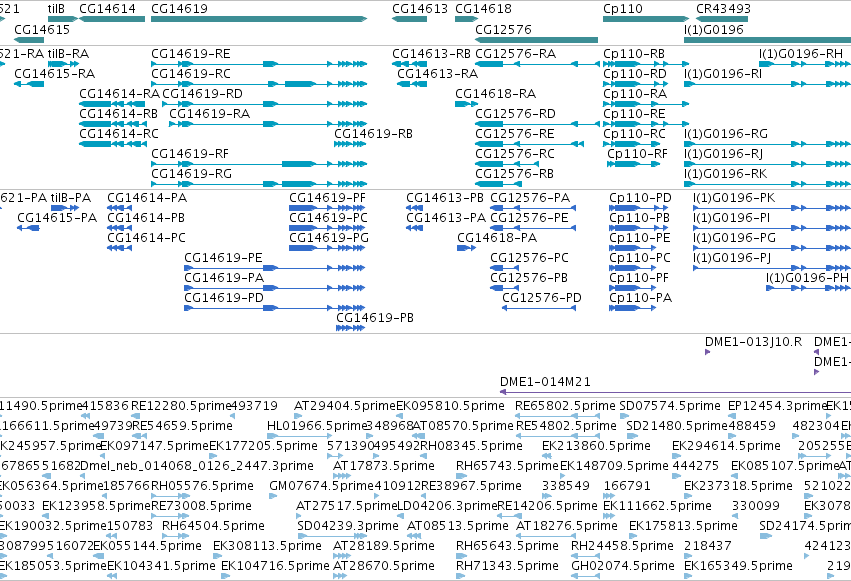This screenshot has height=581, width=851.
Task: Select the CG14615-PA protein label
Action: pos(57,218)
